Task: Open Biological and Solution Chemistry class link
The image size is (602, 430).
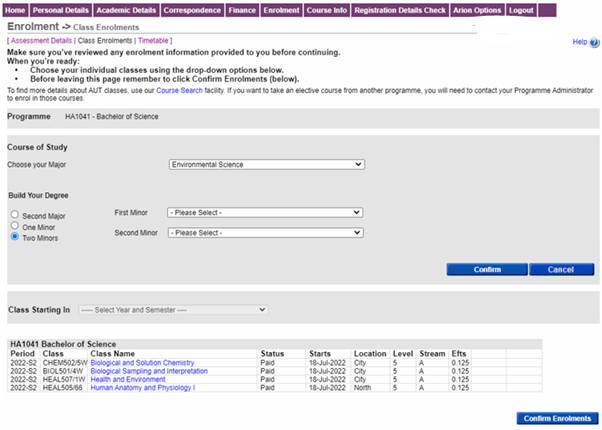Action: point(142,363)
